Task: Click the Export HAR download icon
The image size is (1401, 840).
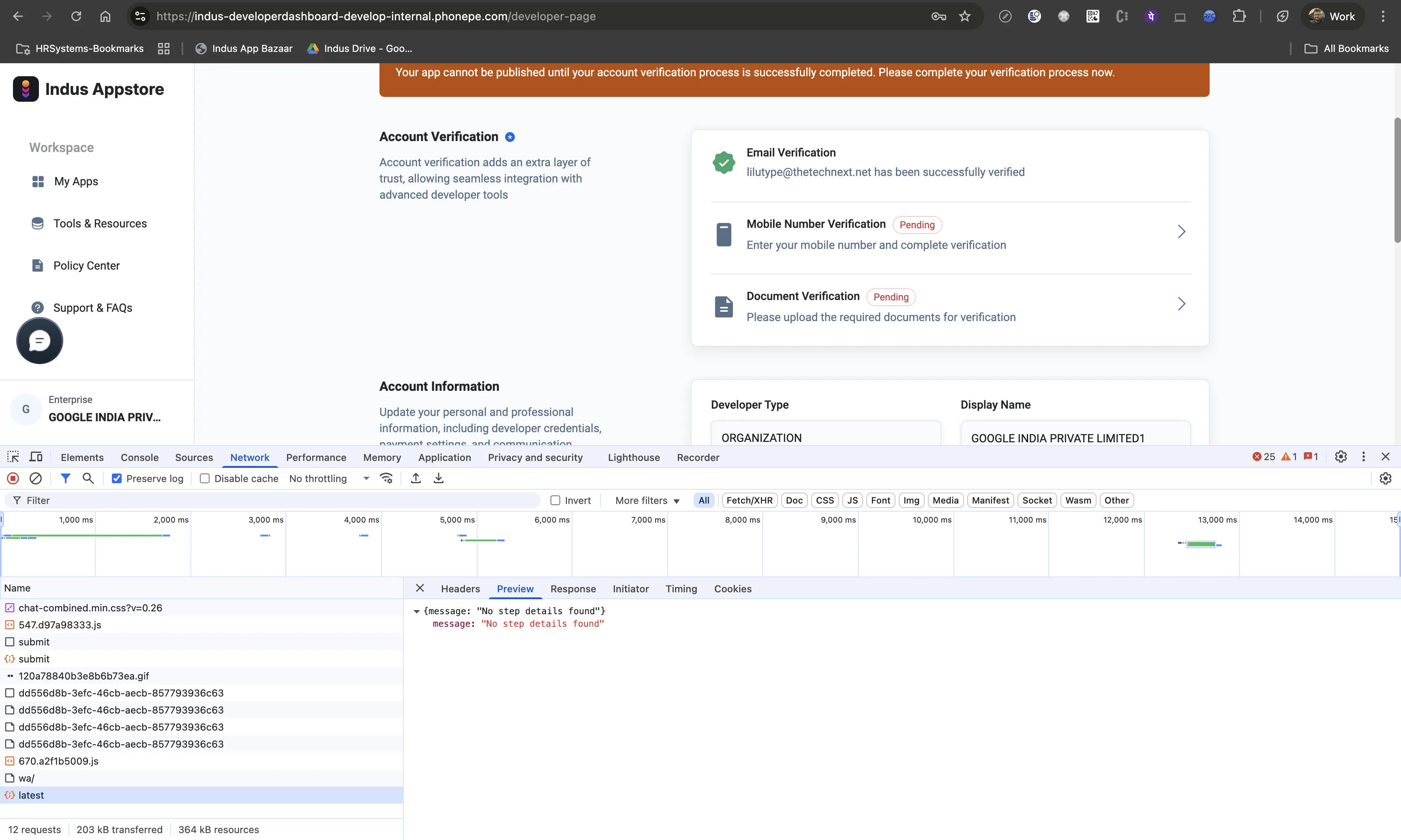Action: [439, 478]
